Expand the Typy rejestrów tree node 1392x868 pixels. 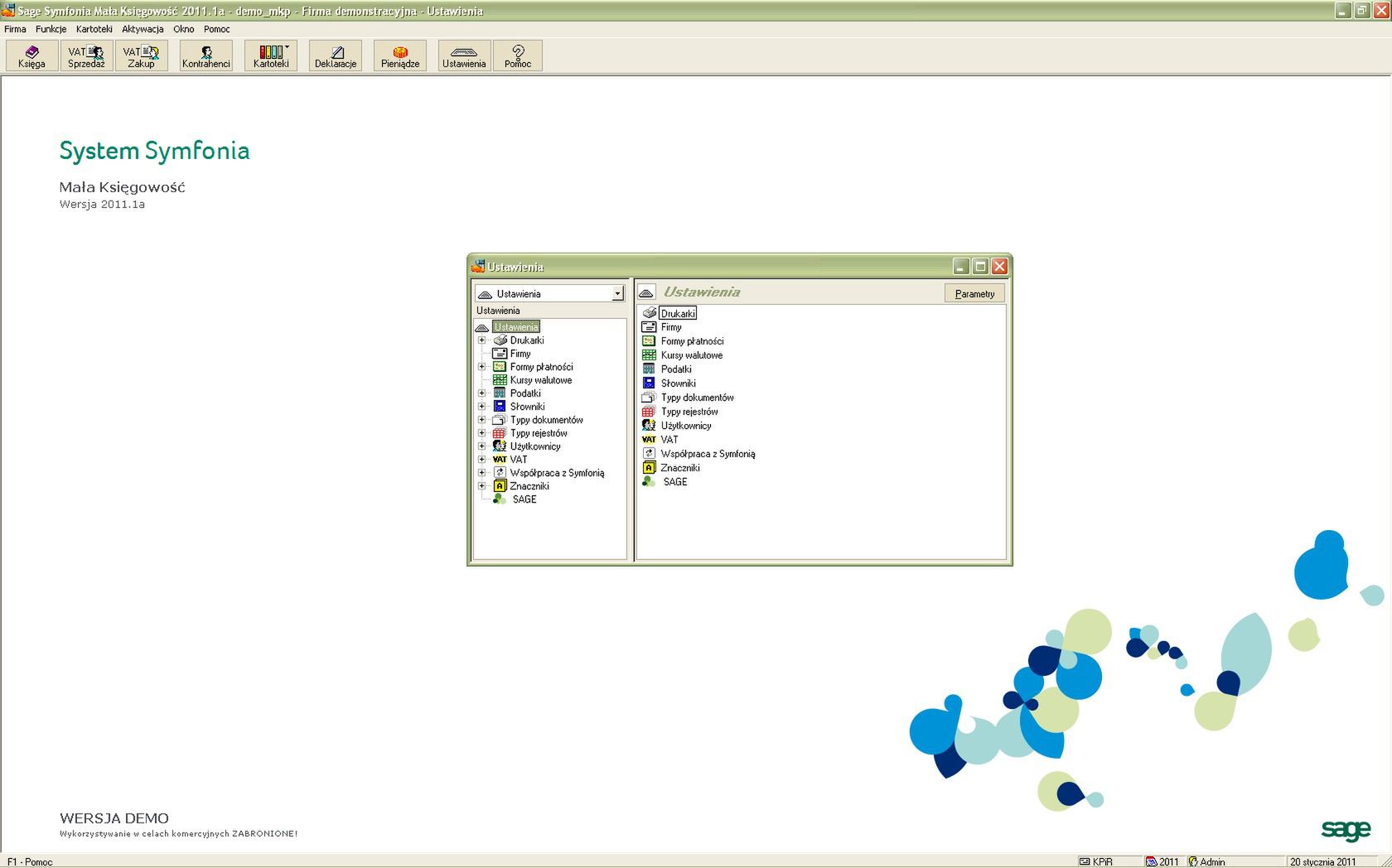481,433
